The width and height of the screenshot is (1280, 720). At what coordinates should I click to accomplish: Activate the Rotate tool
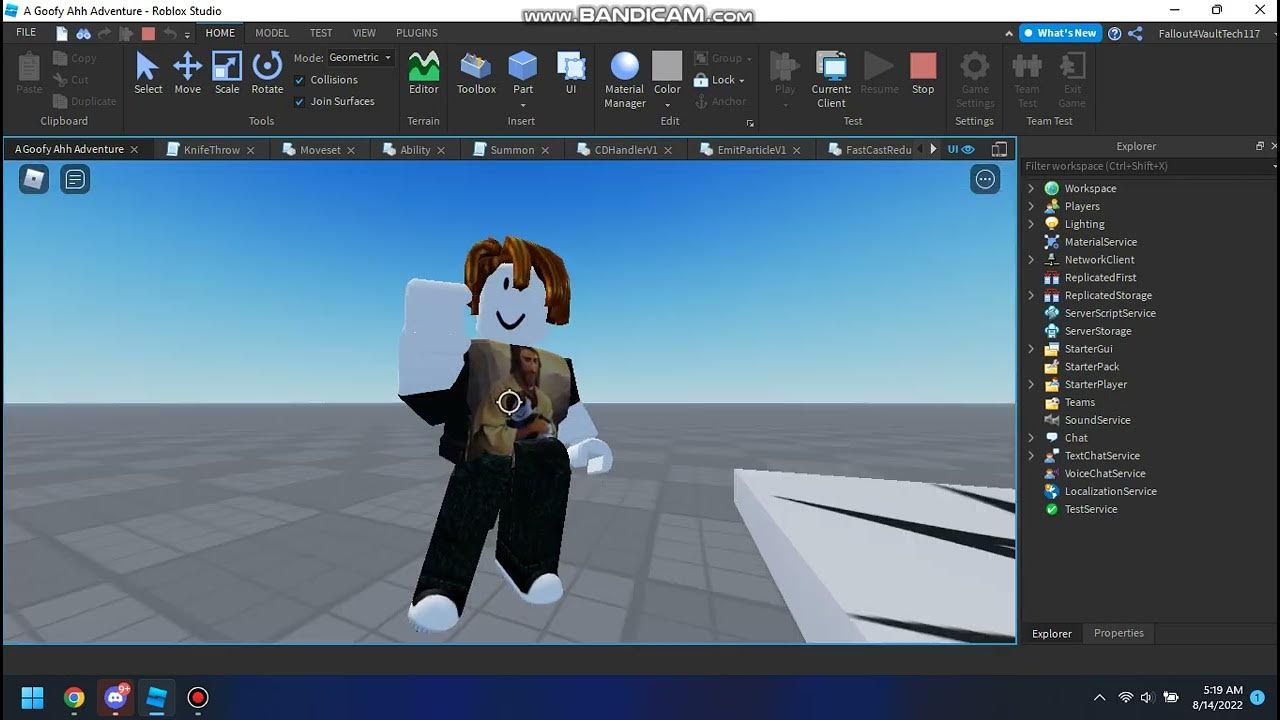tap(267, 74)
